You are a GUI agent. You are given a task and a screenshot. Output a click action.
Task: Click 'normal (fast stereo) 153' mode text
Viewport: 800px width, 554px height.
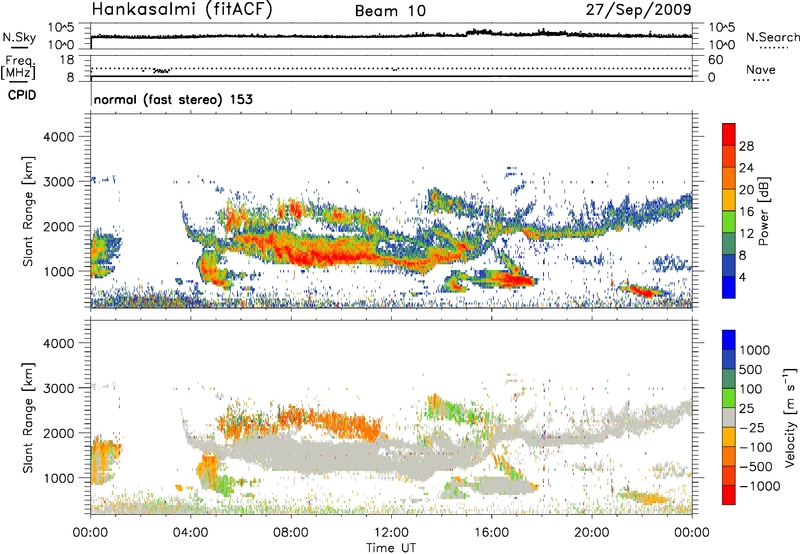tap(173, 100)
